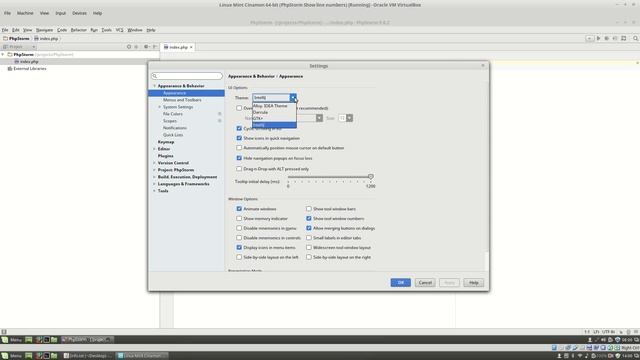
Task: Open the Project view selector dropdown
Action: pyautogui.click(x=19, y=47)
